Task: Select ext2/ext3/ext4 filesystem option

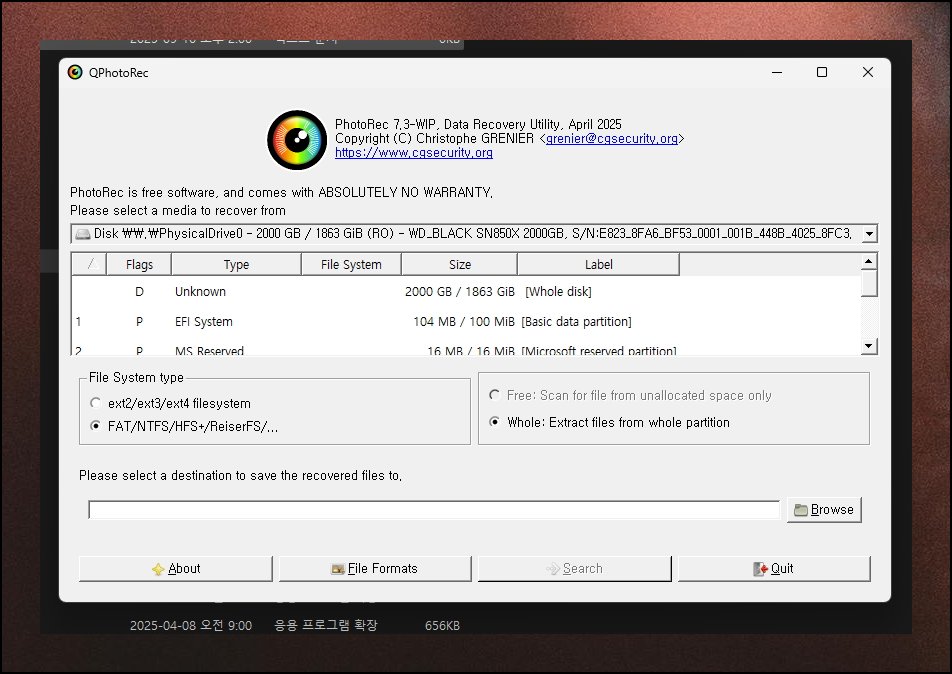Action: pos(171,403)
